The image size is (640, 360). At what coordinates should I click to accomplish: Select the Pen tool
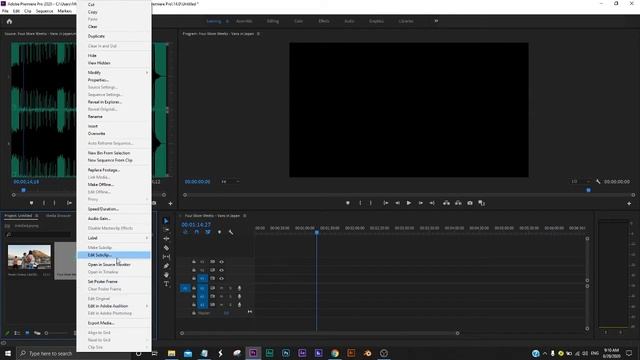[166, 266]
